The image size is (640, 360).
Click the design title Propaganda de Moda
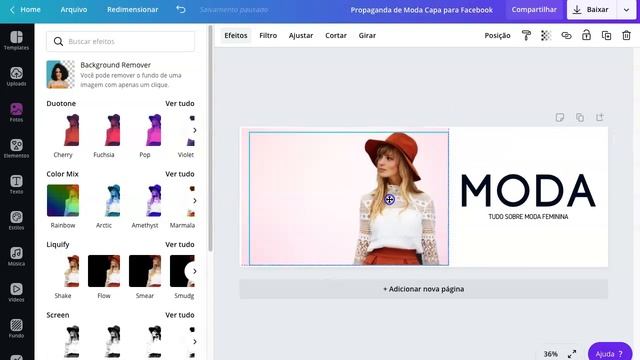point(422,10)
